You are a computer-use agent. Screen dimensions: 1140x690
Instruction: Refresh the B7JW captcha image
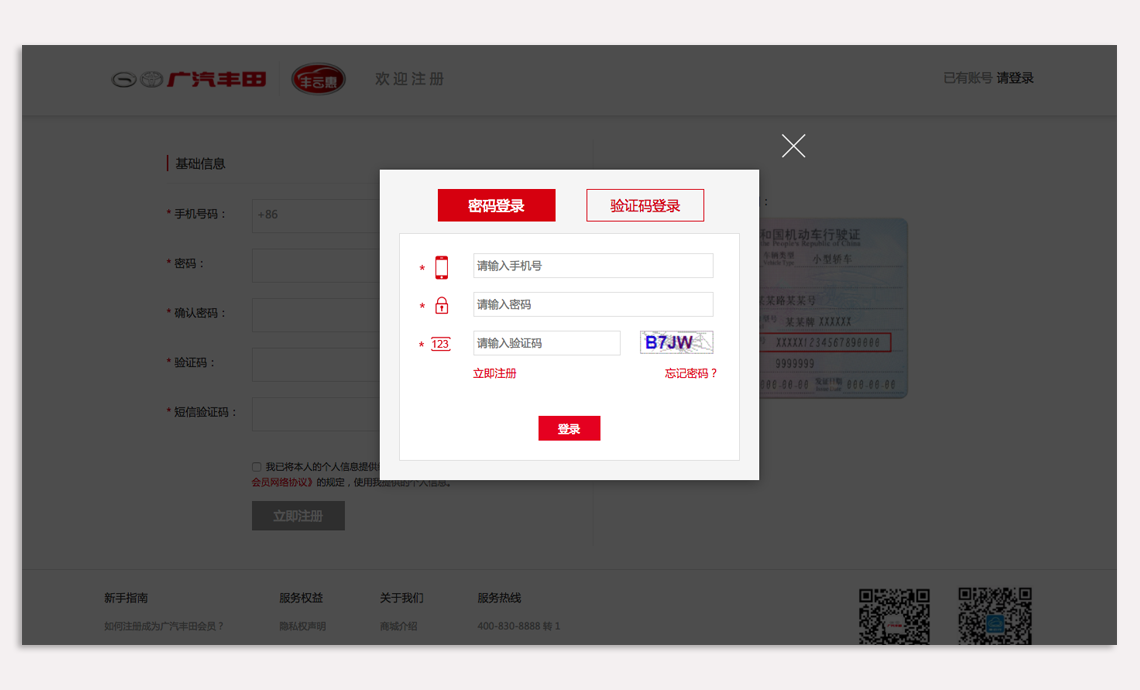(676, 343)
